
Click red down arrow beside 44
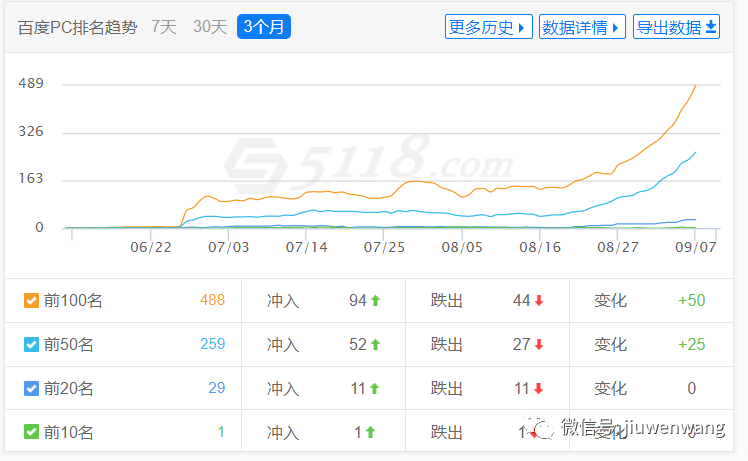pos(538,300)
